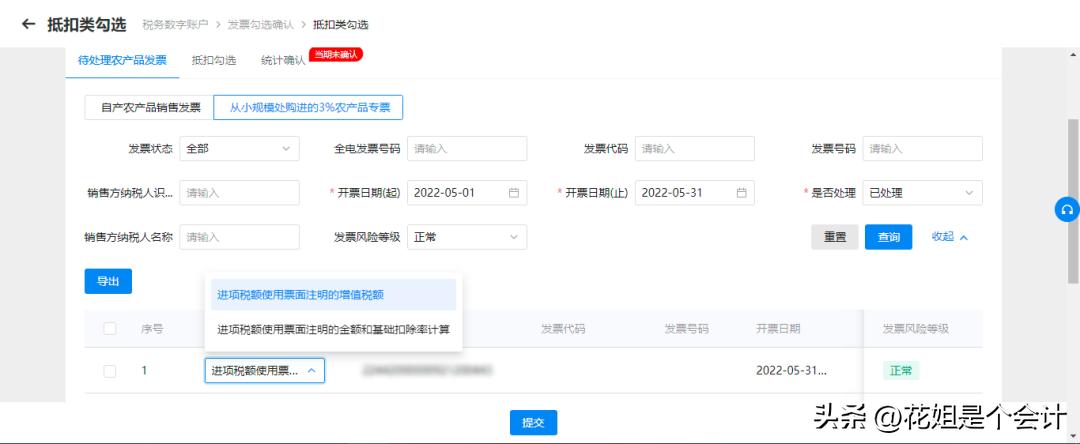Focus the 发票号码 input field
The height and width of the screenshot is (444, 1080).
[923, 149]
